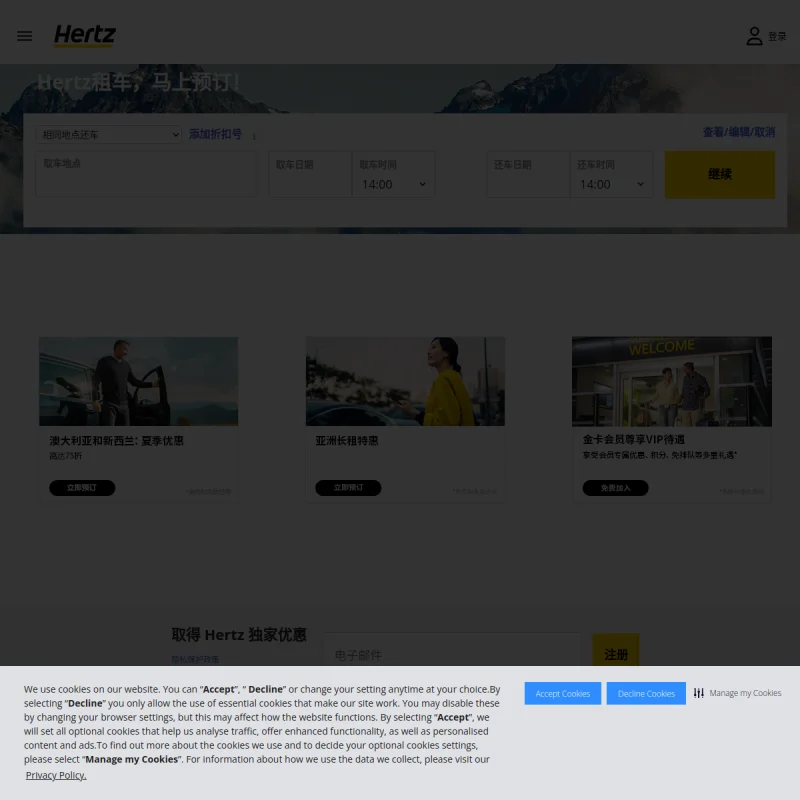Click the 添加折扣号 link
The width and height of the screenshot is (800, 800).
coord(215,134)
